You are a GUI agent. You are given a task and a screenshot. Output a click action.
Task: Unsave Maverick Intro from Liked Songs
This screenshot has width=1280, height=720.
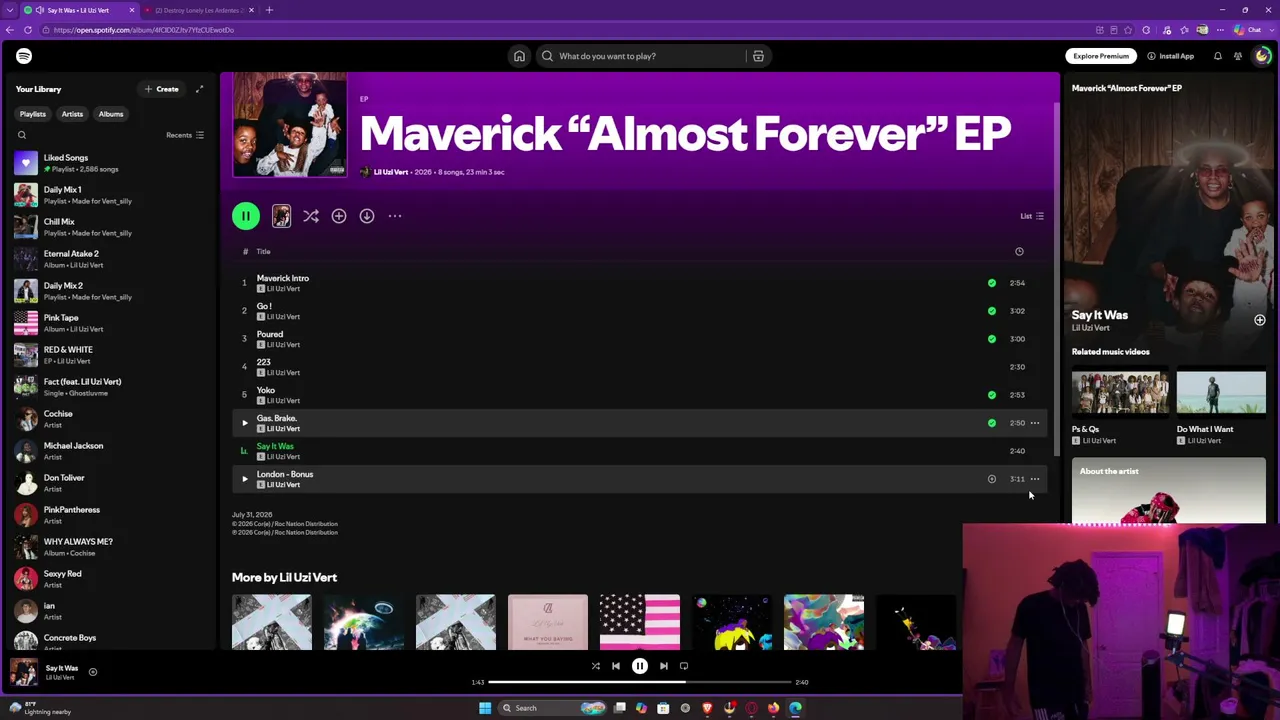[x=992, y=283]
